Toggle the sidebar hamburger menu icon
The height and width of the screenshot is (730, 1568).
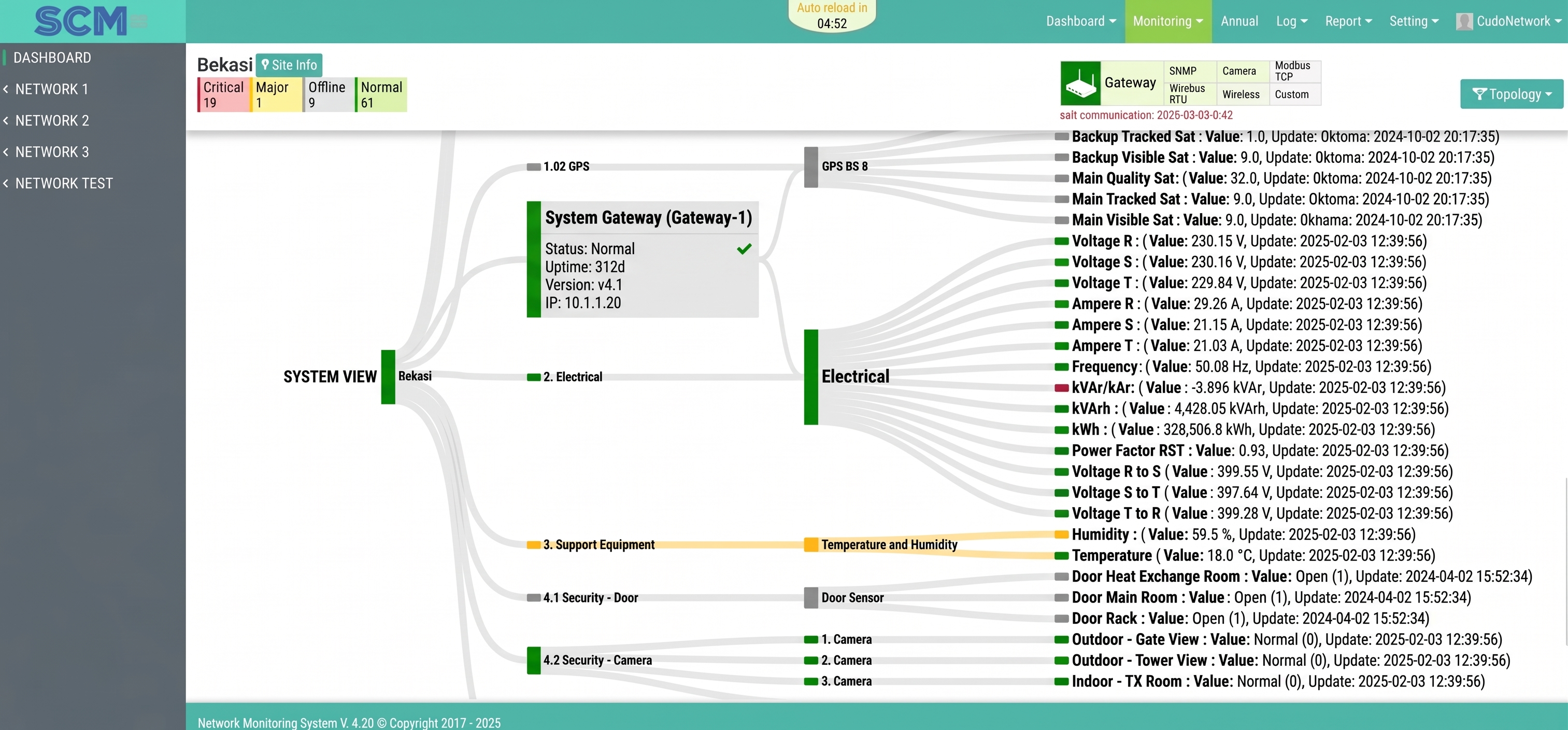click(x=139, y=21)
